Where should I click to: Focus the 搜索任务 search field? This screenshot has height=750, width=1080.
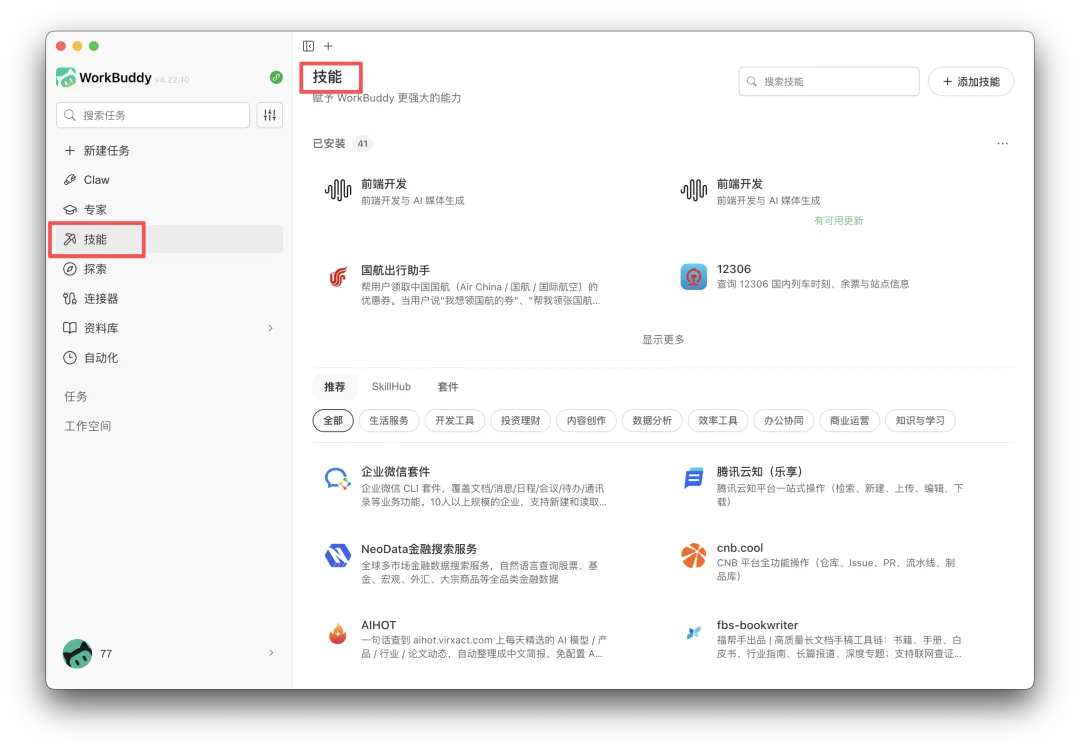pyautogui.click(x=153, y=115)
